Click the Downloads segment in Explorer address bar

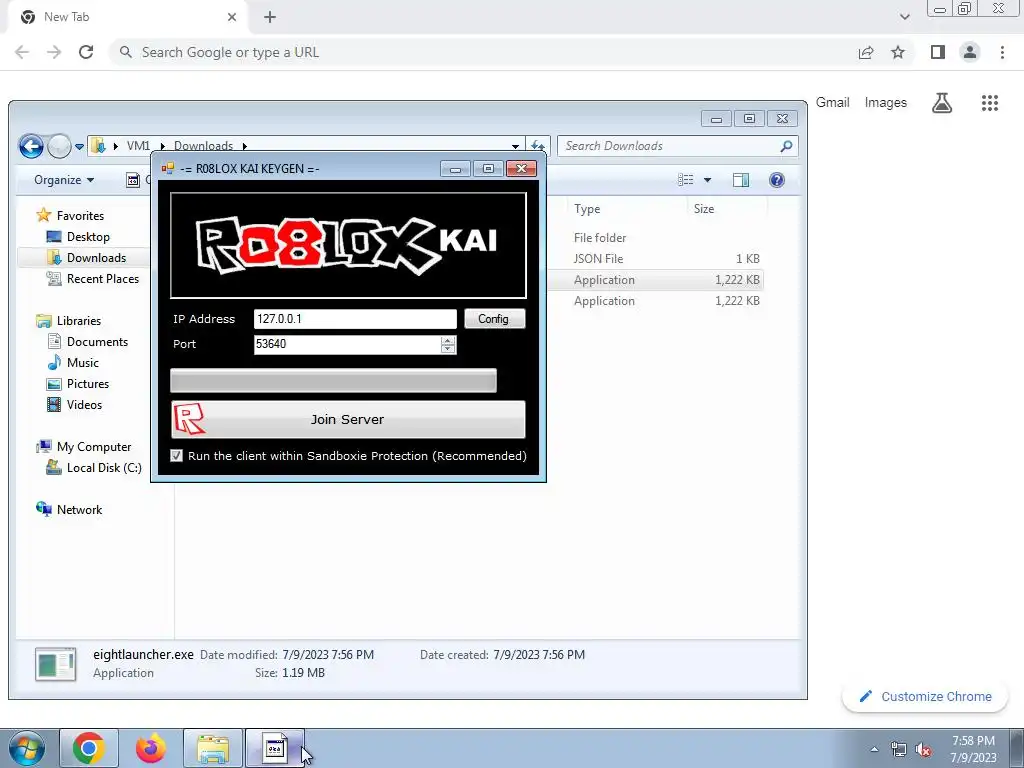point(203,146)
